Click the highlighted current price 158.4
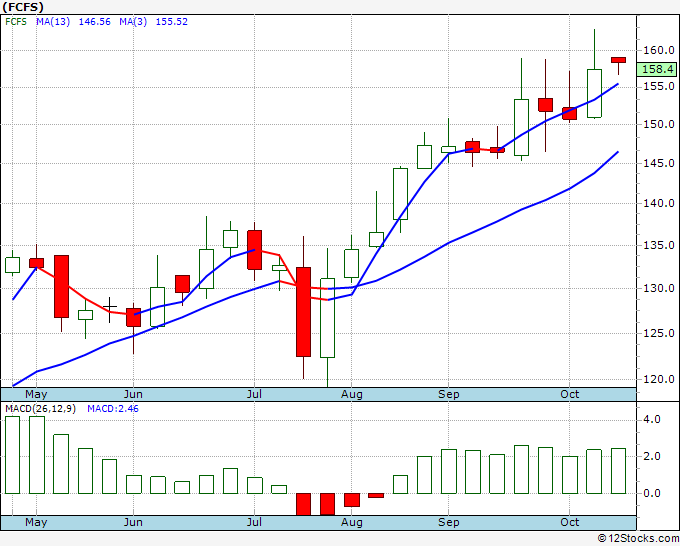The width and height of the screenshot is (680, 546). [657, 69]
